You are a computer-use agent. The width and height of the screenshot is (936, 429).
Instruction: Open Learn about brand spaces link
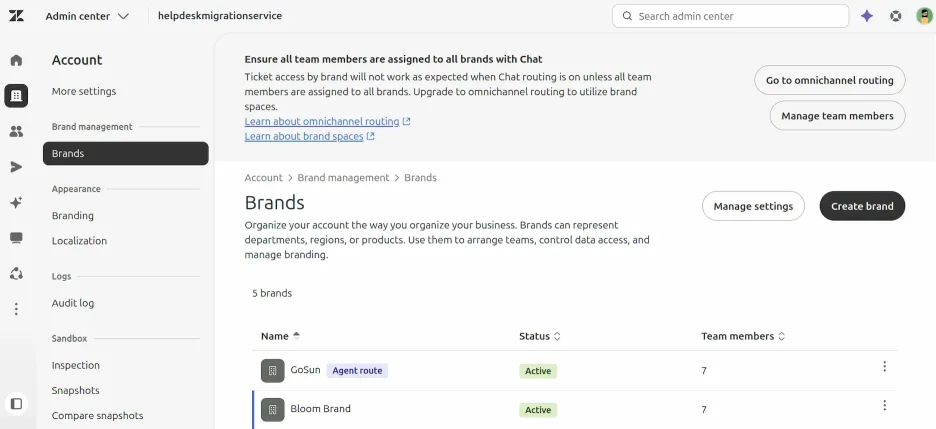click(x=304, y=137)
